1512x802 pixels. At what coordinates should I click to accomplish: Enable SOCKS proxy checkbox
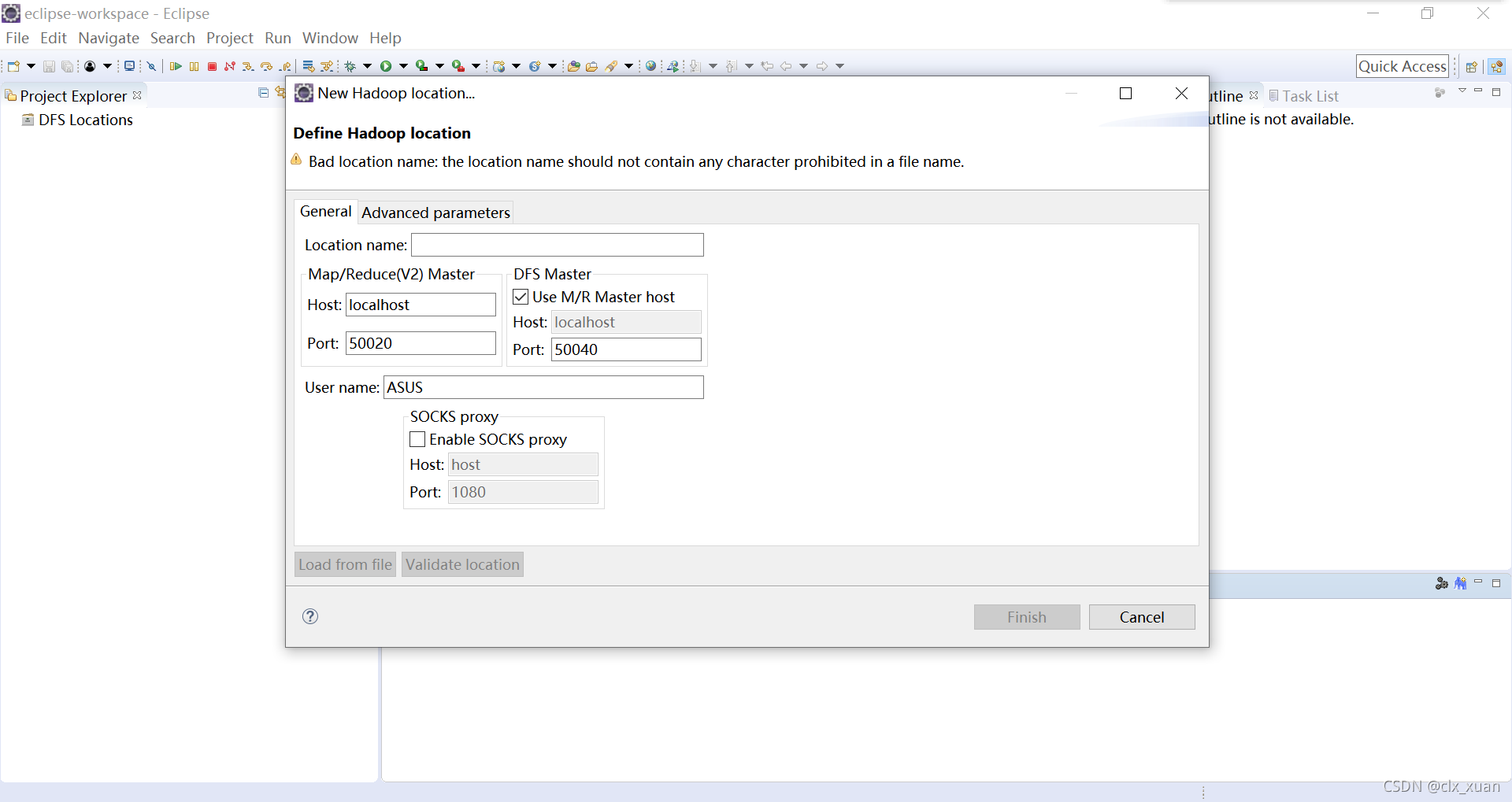point(417,439)
